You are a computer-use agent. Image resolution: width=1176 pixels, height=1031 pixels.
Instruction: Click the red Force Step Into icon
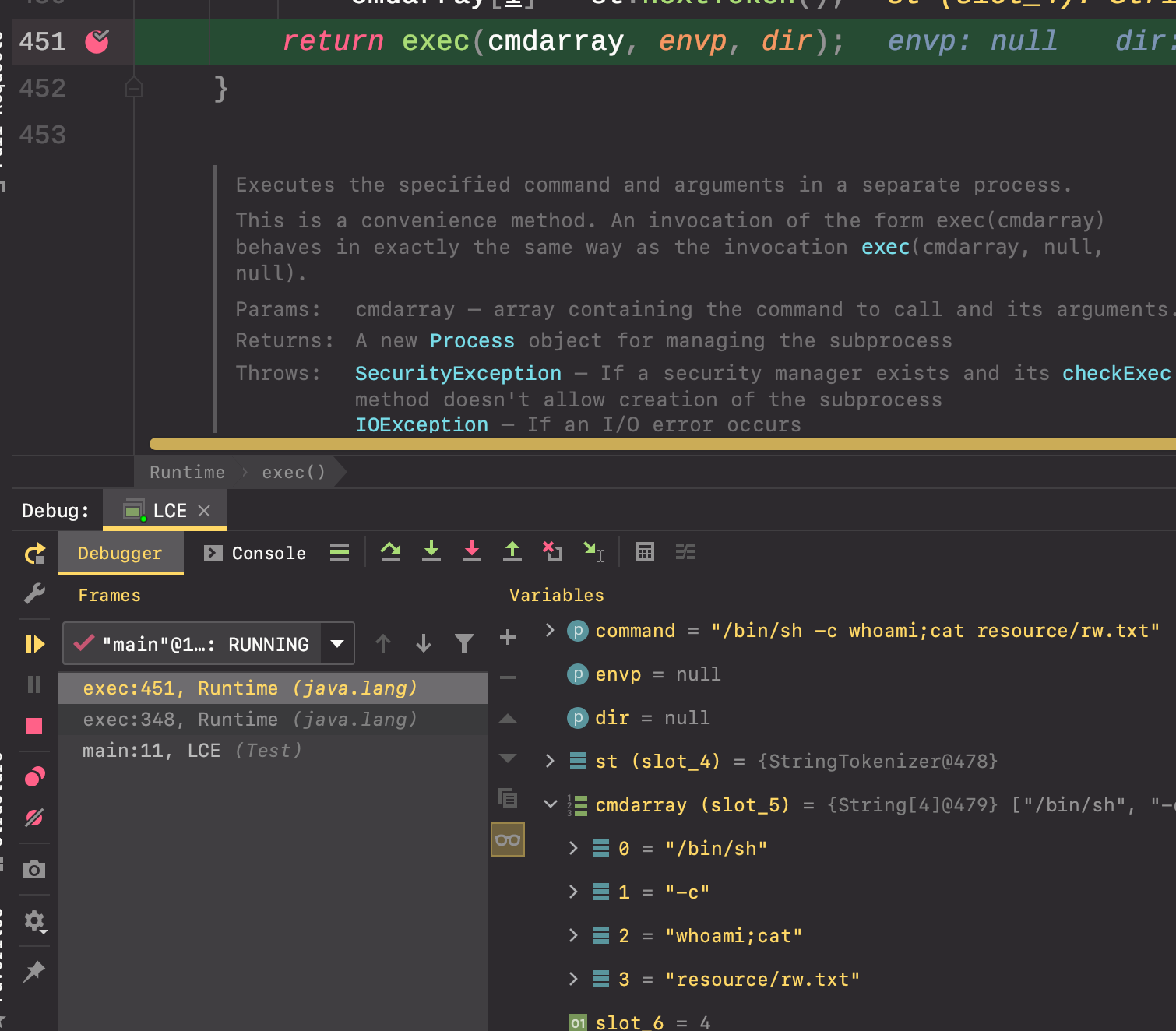click(x=472, y=551)
